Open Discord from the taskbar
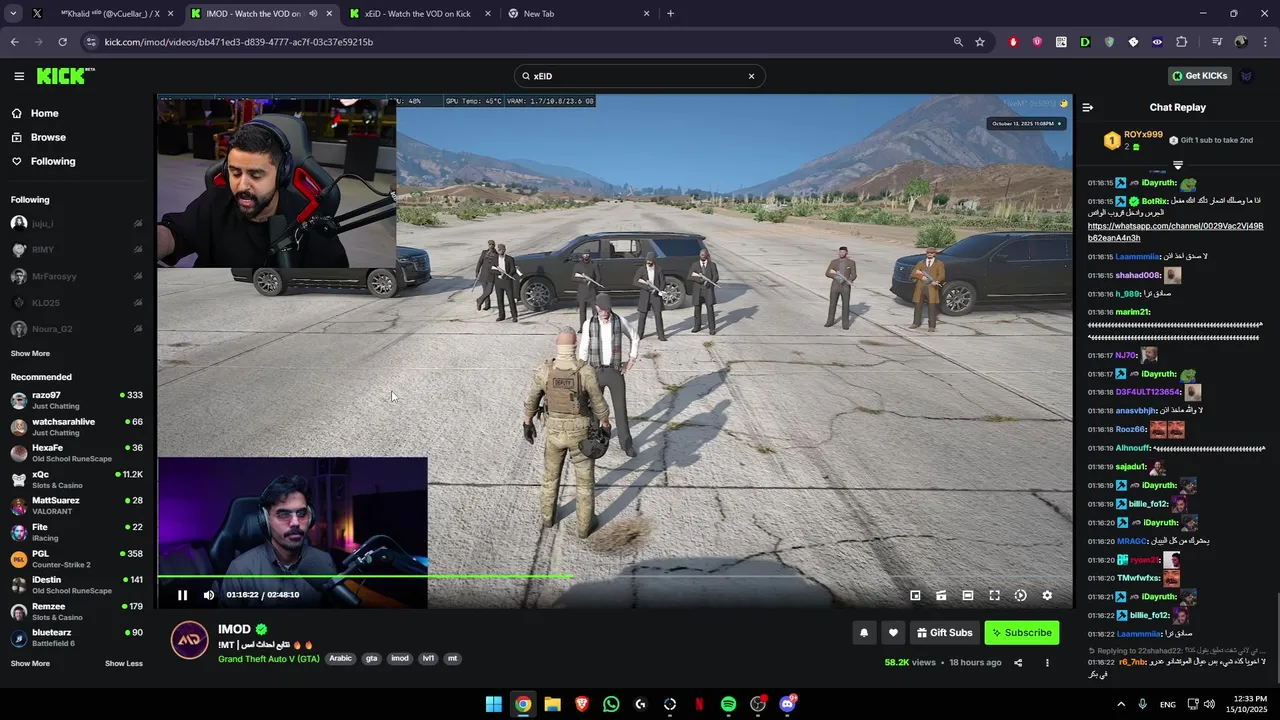 pyautogui.click(x=787, y=704)
